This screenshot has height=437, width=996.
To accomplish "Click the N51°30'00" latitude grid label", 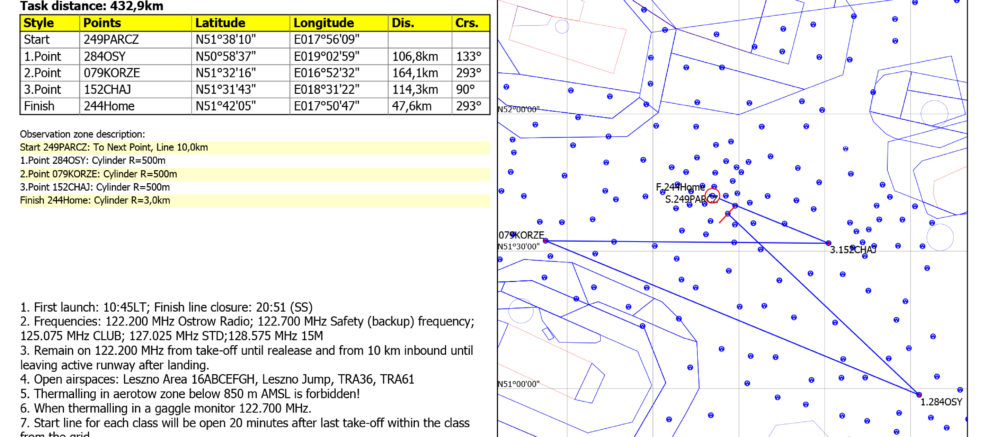I will [519, 246].
